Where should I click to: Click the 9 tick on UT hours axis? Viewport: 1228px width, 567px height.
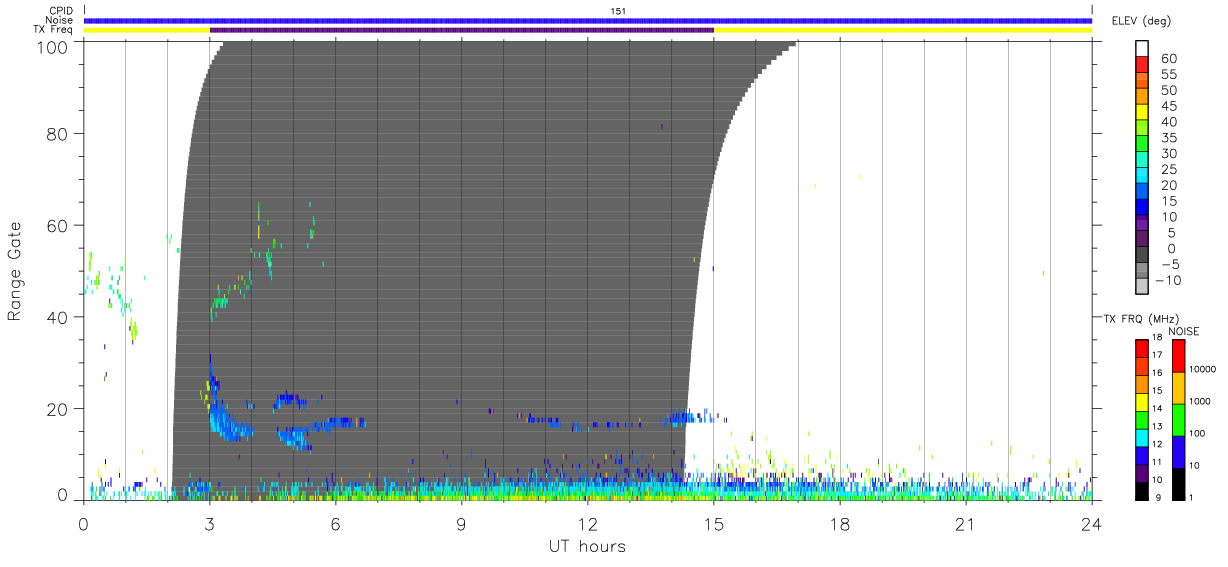click(462, 524)
